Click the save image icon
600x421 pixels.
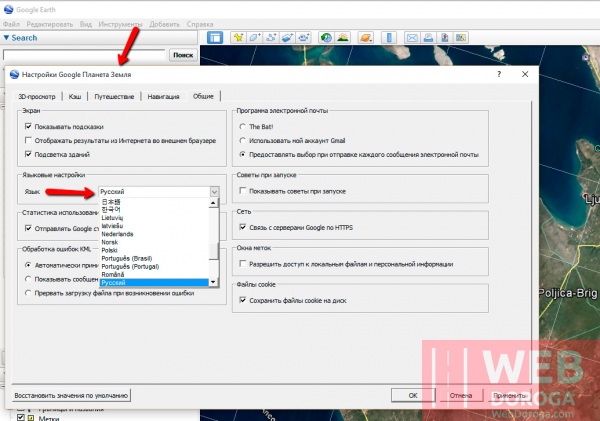click(x=445, y=38)
